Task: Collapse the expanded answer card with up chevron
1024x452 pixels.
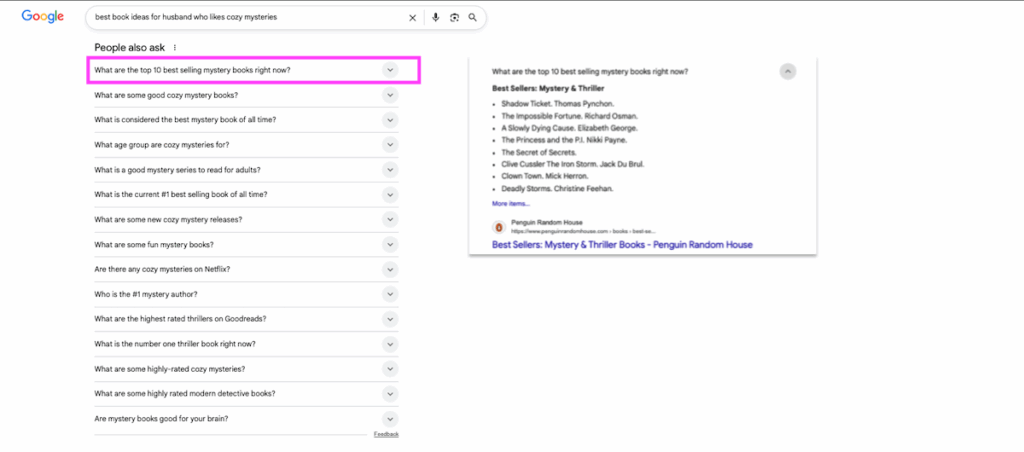Action: 788,71
